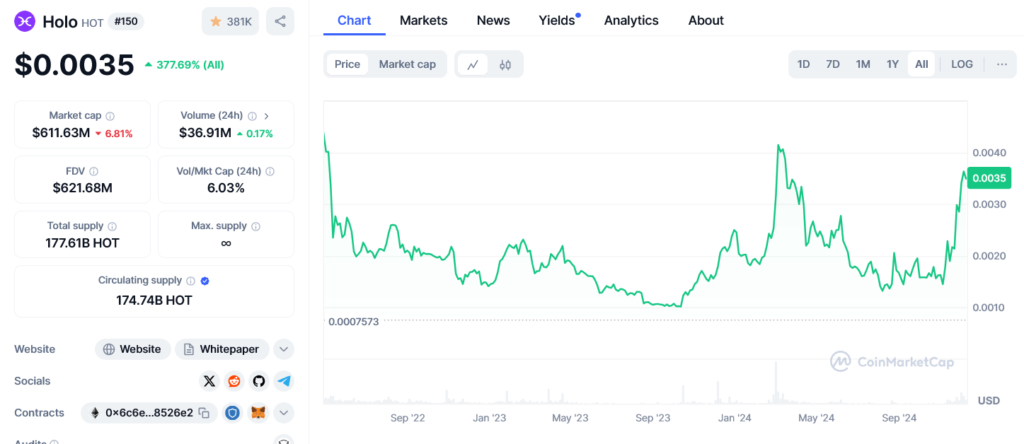
Task: Open the Reddit social link
Action: tap(234, 381)
